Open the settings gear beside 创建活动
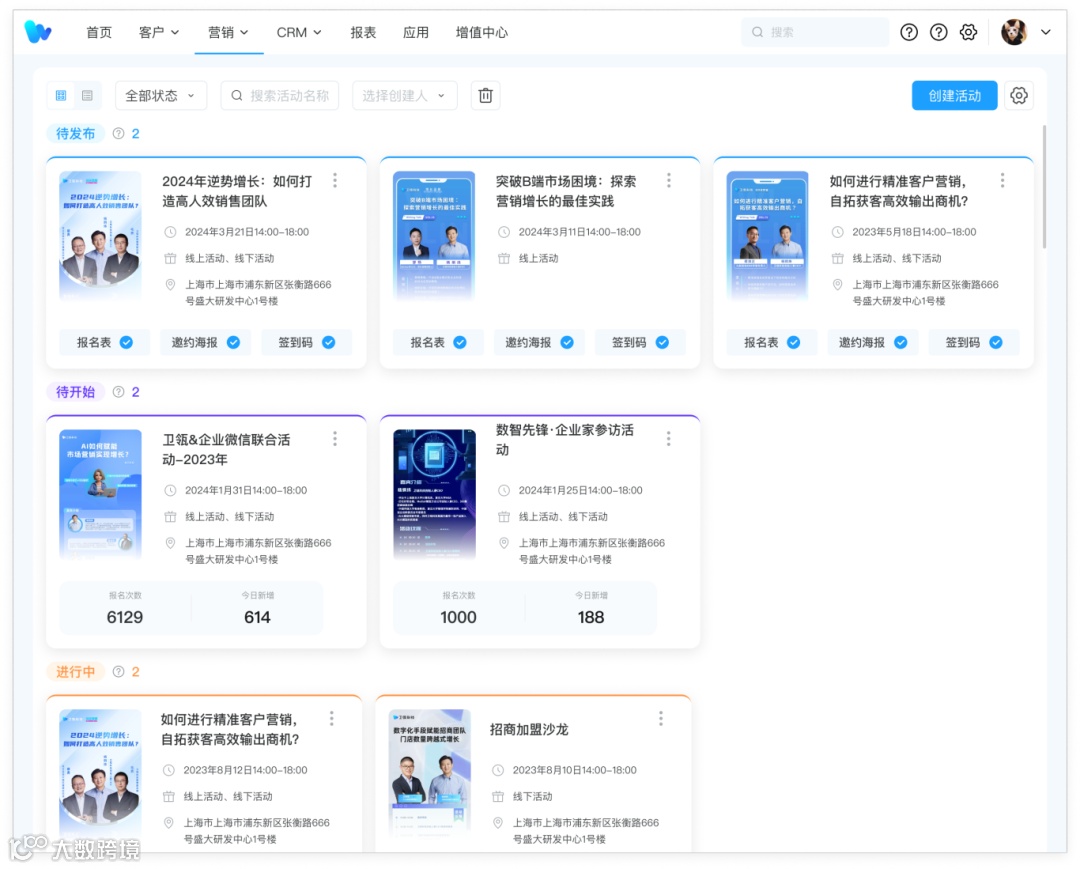The height and width of the screenshot is (869, 1080). (x=1019, y=96)
